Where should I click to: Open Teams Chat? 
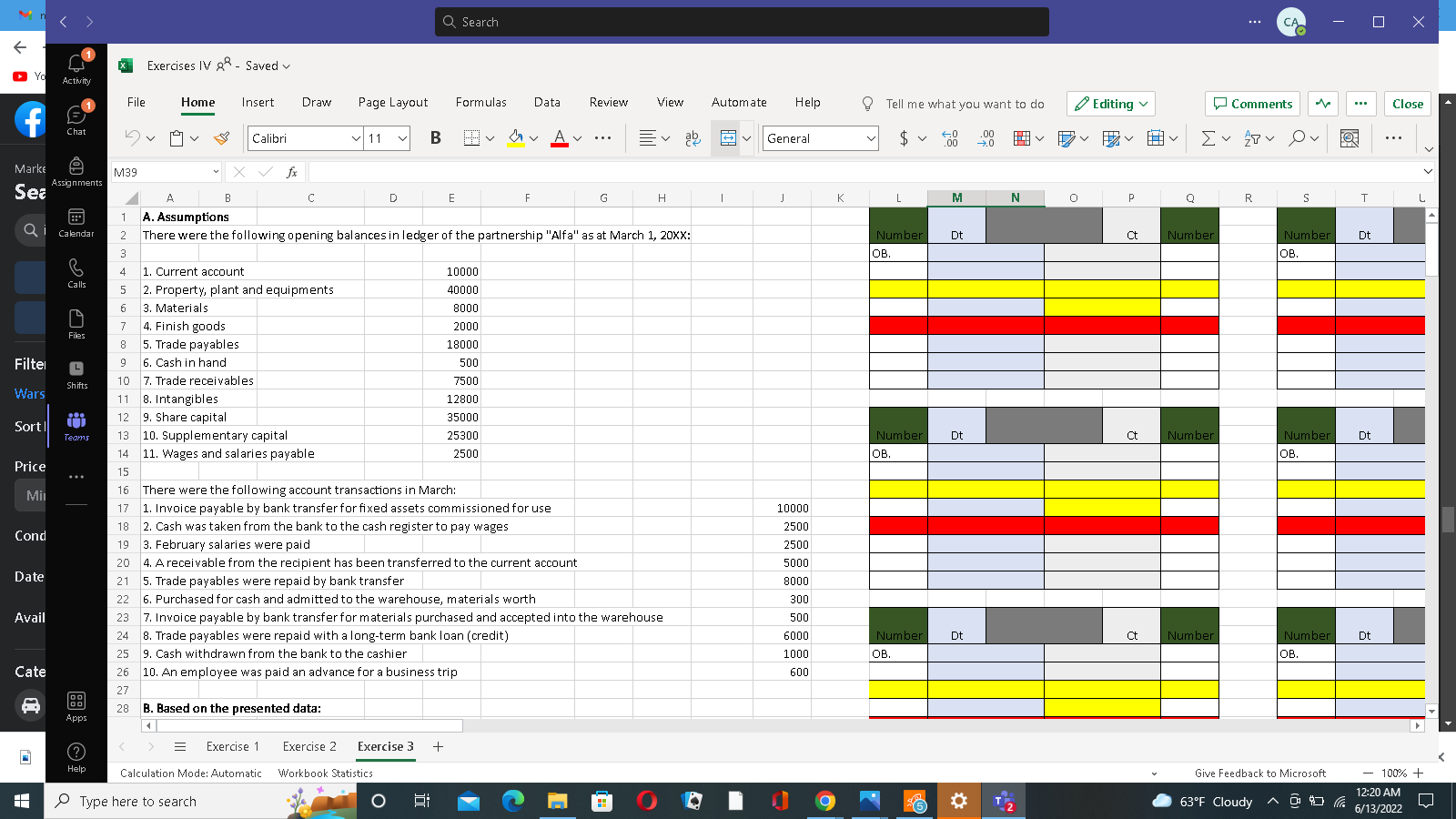(x=76, y=119)
